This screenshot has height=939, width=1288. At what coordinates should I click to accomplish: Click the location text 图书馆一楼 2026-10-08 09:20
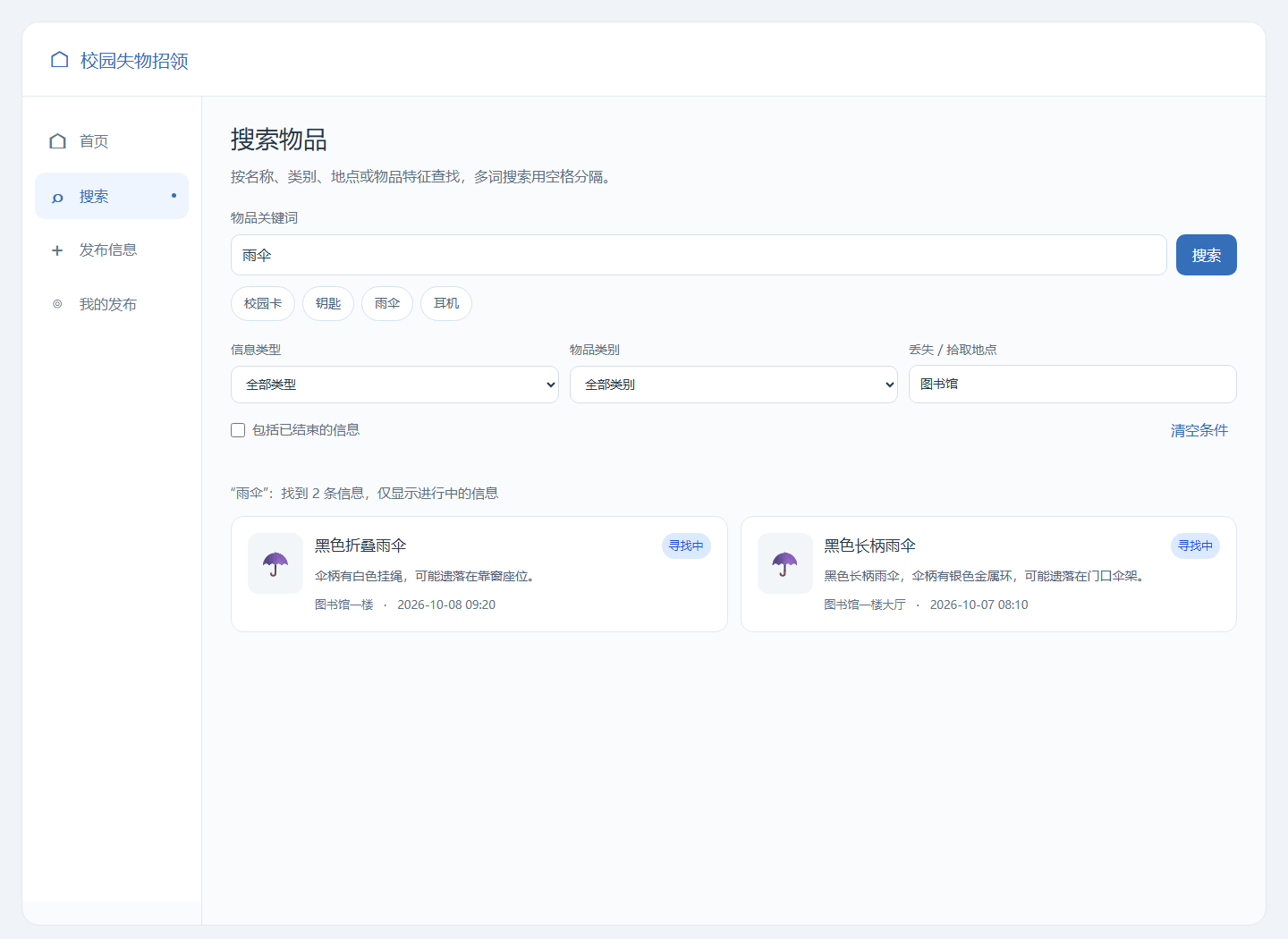pos(405,605)
